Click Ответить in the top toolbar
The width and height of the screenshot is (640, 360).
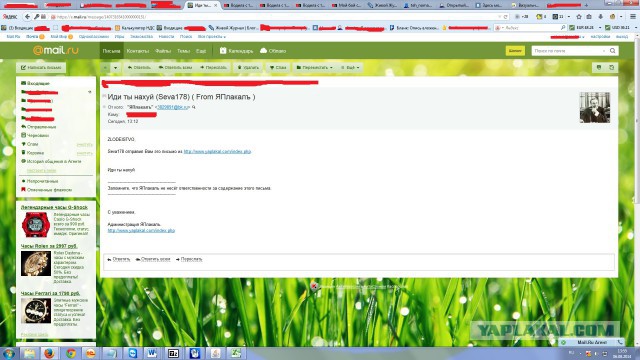139,67
